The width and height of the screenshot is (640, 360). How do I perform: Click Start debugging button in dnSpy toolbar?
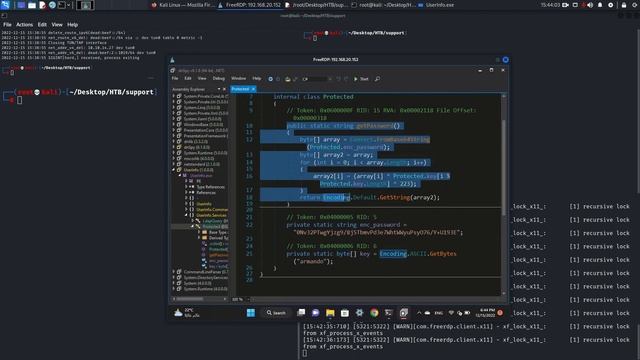pyautogui.click(x=361, y=79)
